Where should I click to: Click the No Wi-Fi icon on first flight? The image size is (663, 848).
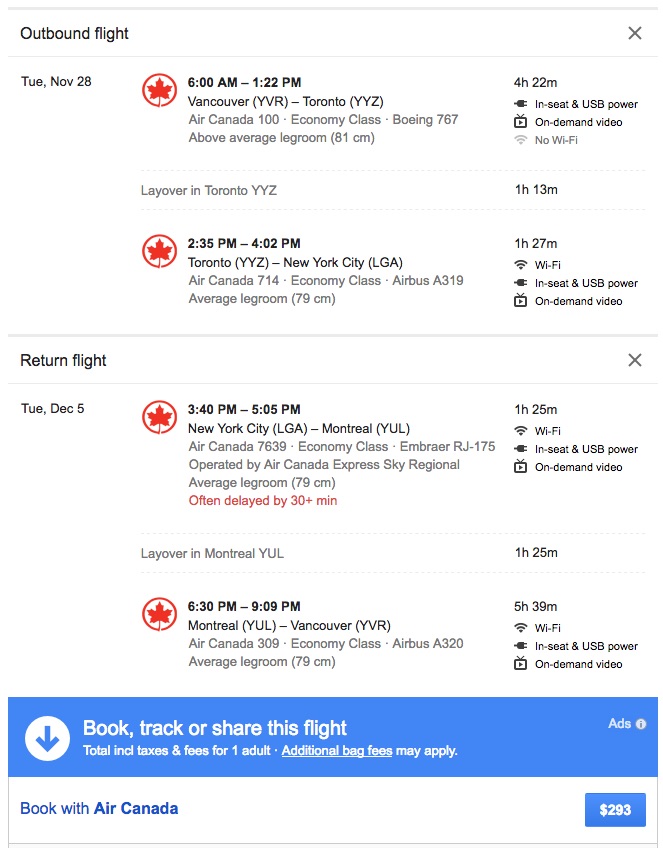coord(520,140)
